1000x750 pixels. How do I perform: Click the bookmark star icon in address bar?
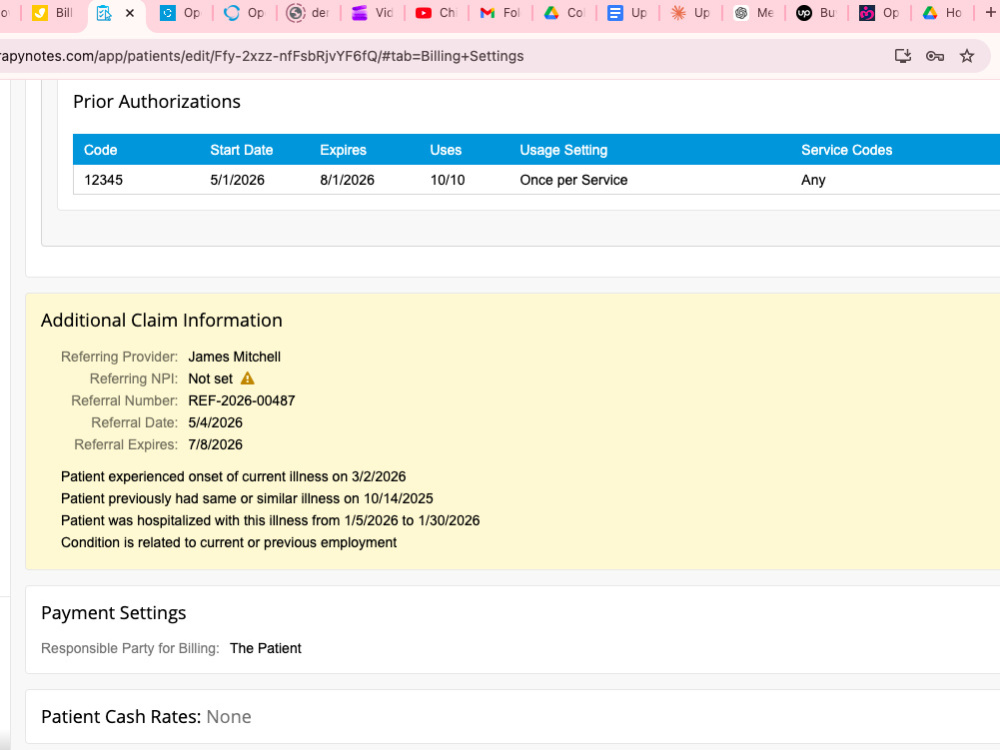967,56
